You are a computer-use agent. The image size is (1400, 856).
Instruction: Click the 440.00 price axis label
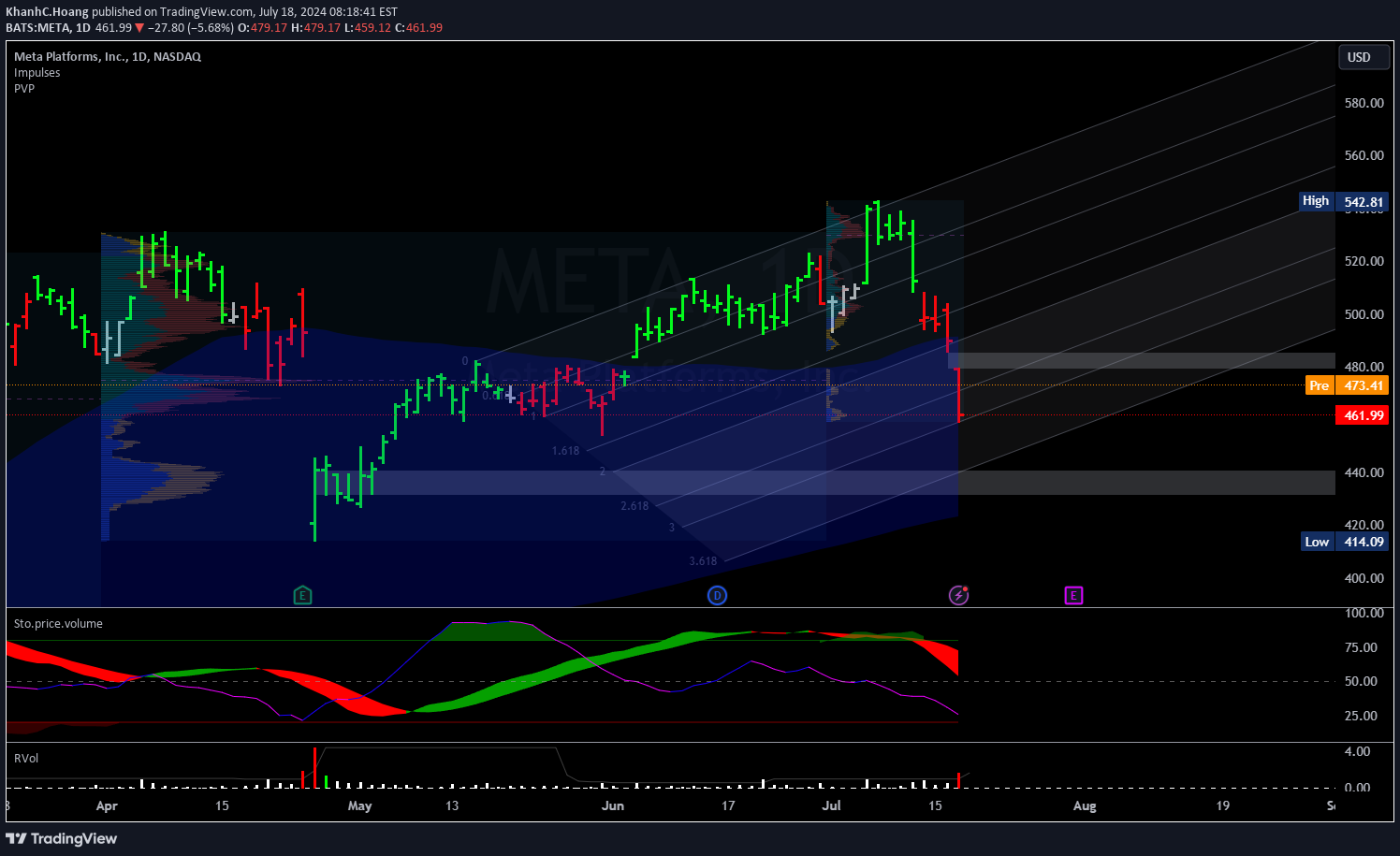tap(1364, 472)
